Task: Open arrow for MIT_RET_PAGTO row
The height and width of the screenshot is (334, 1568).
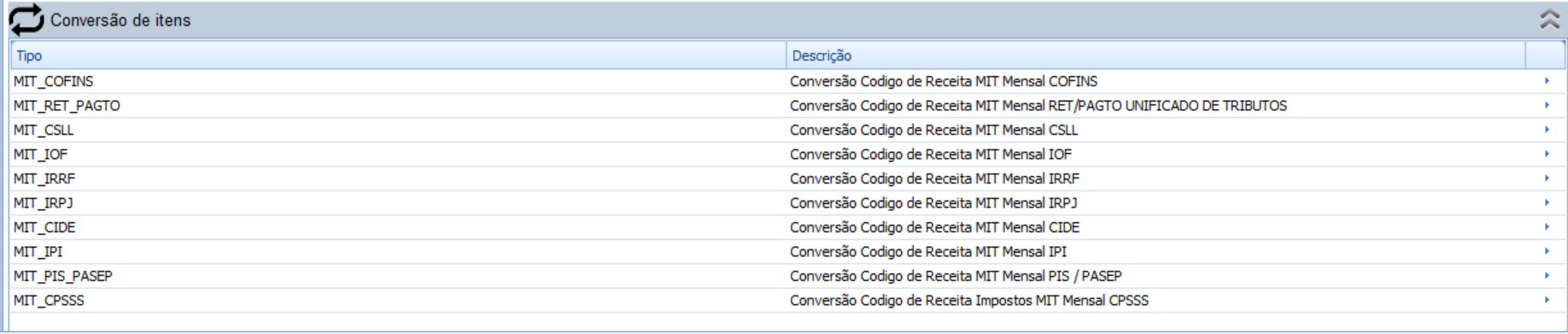Action: coord(1546,105)
